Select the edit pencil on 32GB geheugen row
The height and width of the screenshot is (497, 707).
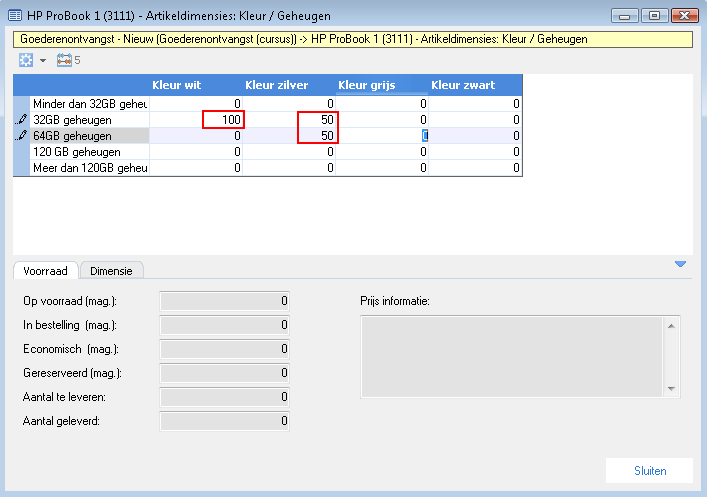point(21,120)
